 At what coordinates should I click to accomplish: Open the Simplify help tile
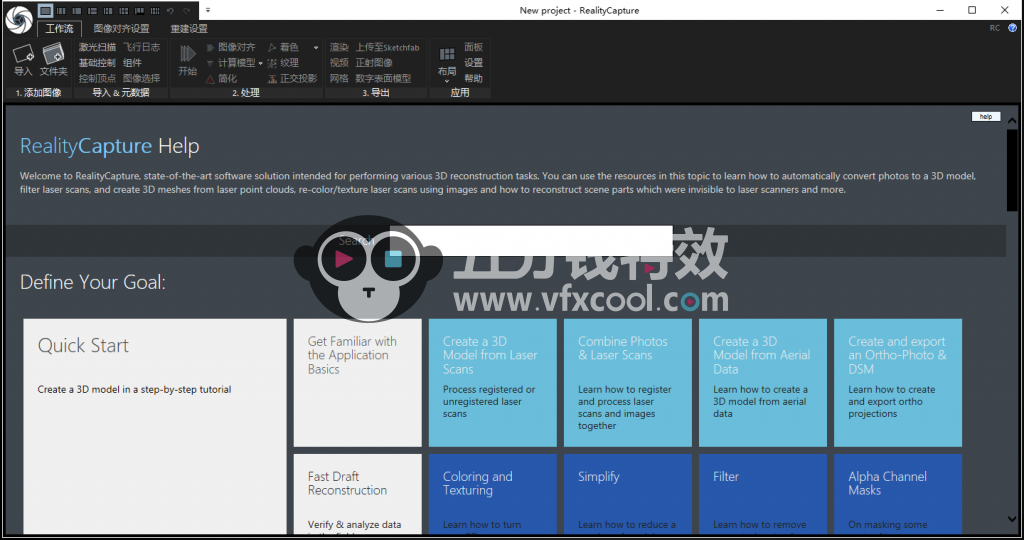point(628,494)
